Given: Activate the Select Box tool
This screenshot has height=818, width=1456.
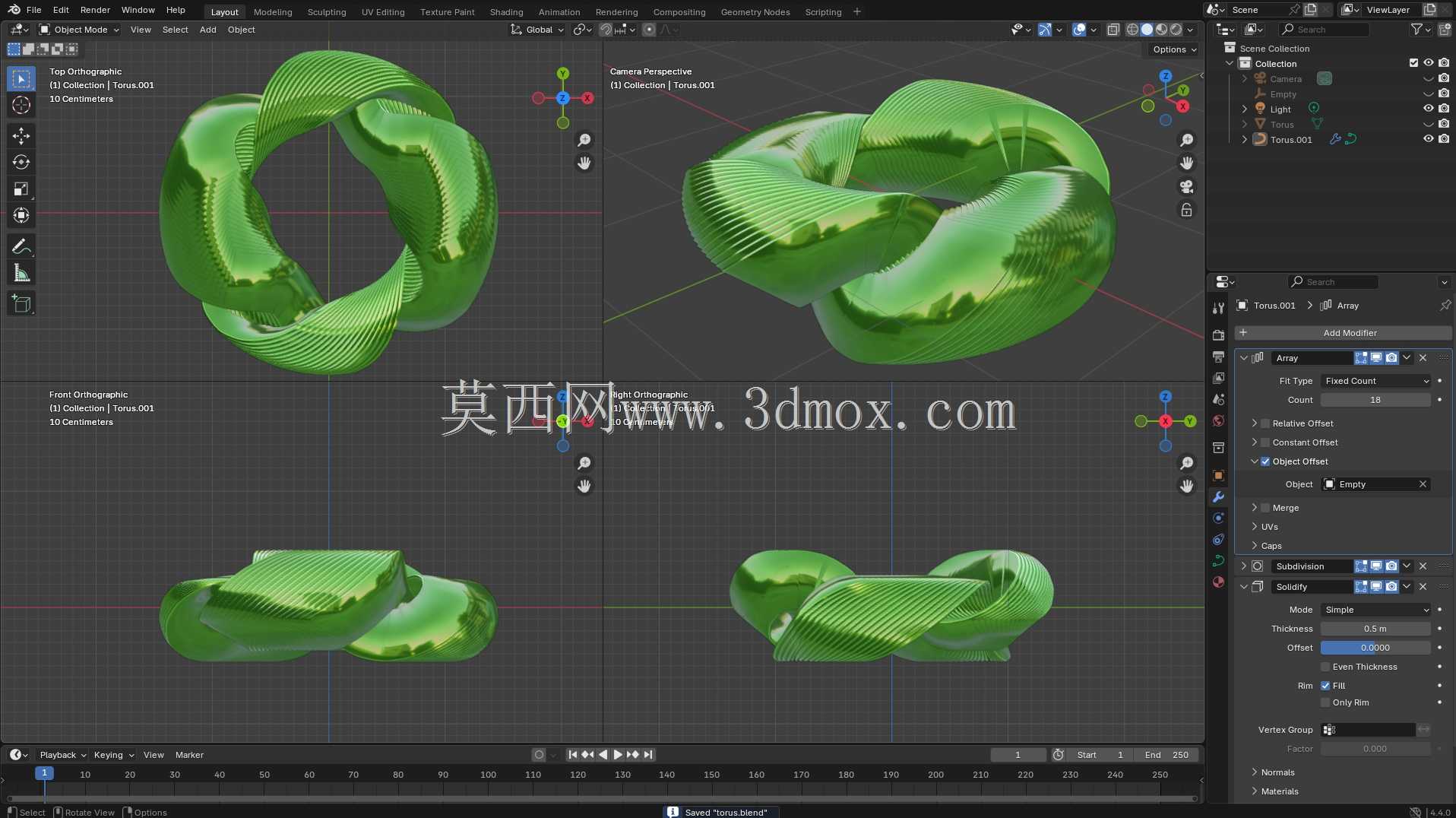Looking at the screenshot, I should pyautogui.click(x=21, y=78).
